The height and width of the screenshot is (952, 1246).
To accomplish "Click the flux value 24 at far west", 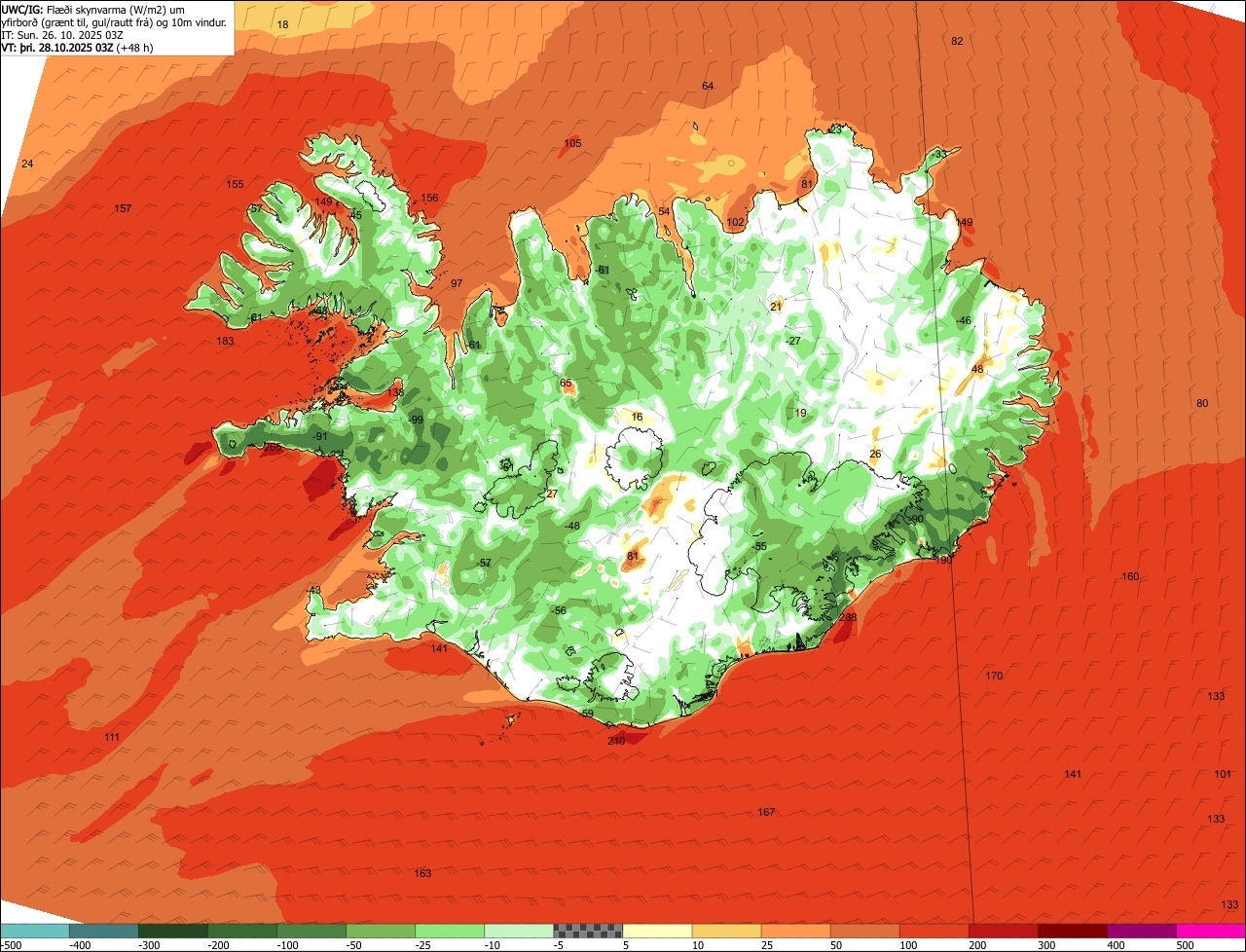I will coord(27,164).
